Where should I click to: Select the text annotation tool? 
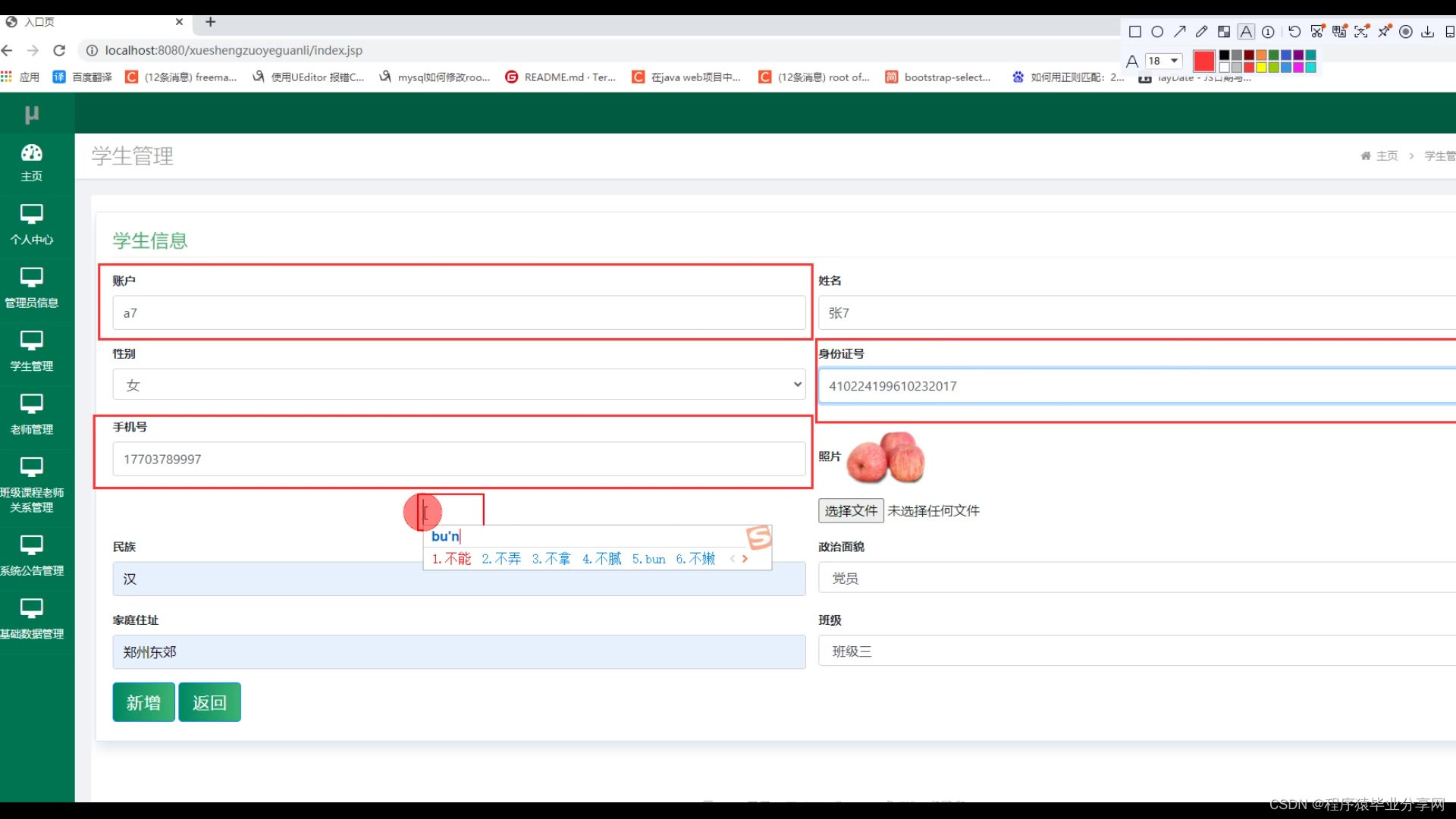click(x=1246, y=32)
